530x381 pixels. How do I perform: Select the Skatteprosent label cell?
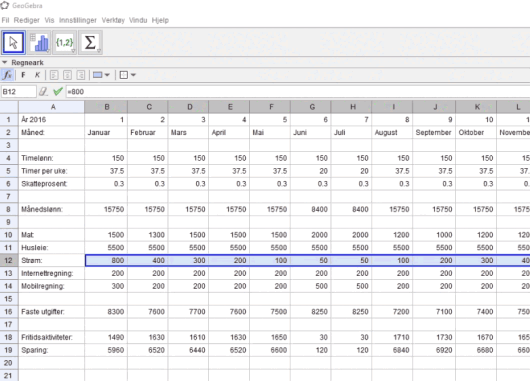click(x=51, y=184)
